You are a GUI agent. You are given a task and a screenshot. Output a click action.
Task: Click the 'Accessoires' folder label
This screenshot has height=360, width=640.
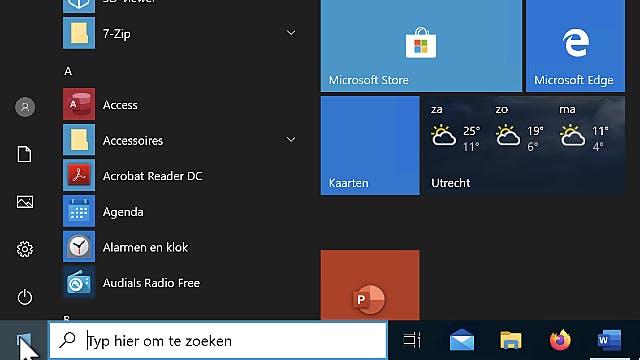(x=133, y=140)
